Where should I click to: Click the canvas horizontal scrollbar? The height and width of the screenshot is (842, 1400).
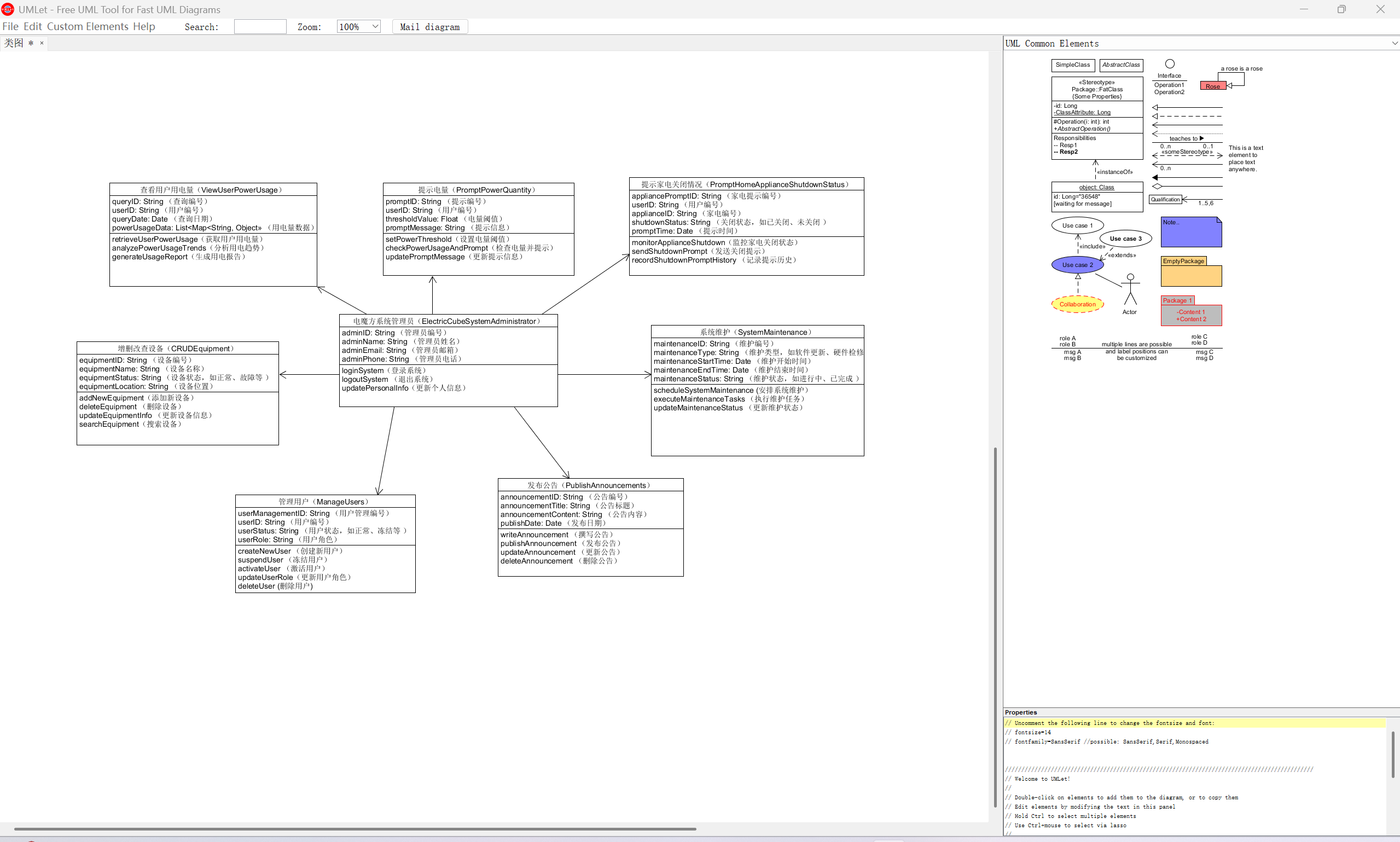coord(355,829)
